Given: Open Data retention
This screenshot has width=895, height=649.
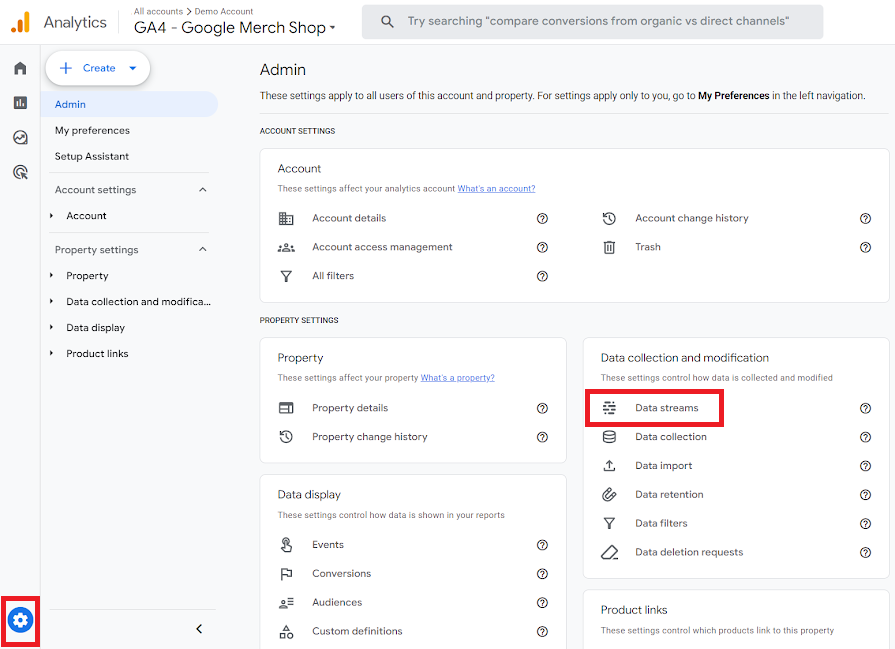Looking at the screenshot, I should [669, 494].
